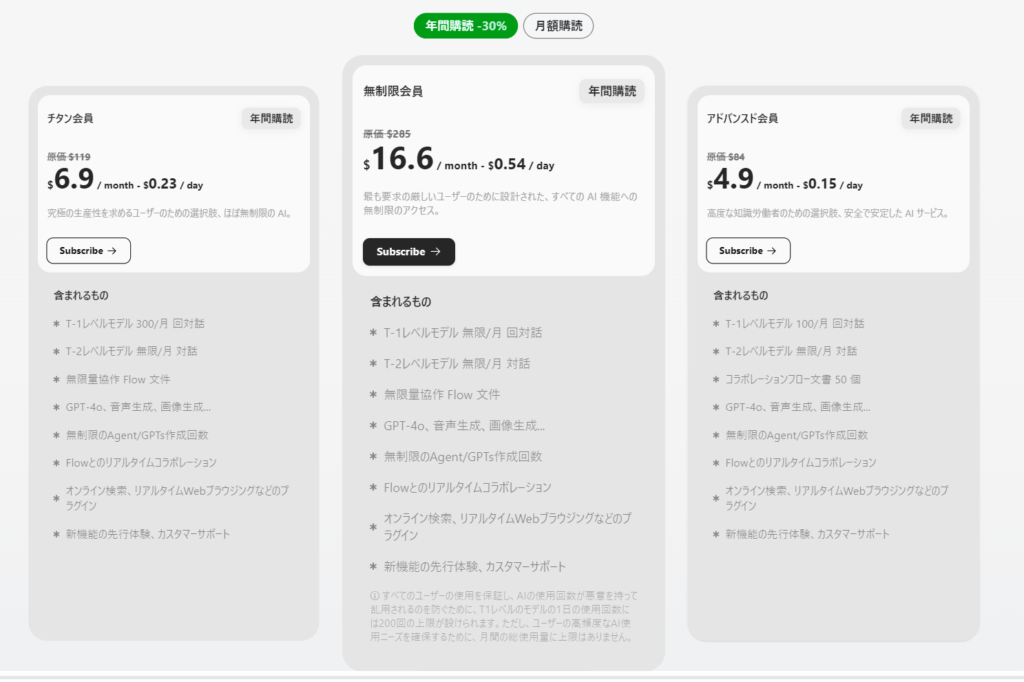The image size is (1024, 682).
Task: Click the info icon beside the usage footnote
Action: tap(374, 596)
